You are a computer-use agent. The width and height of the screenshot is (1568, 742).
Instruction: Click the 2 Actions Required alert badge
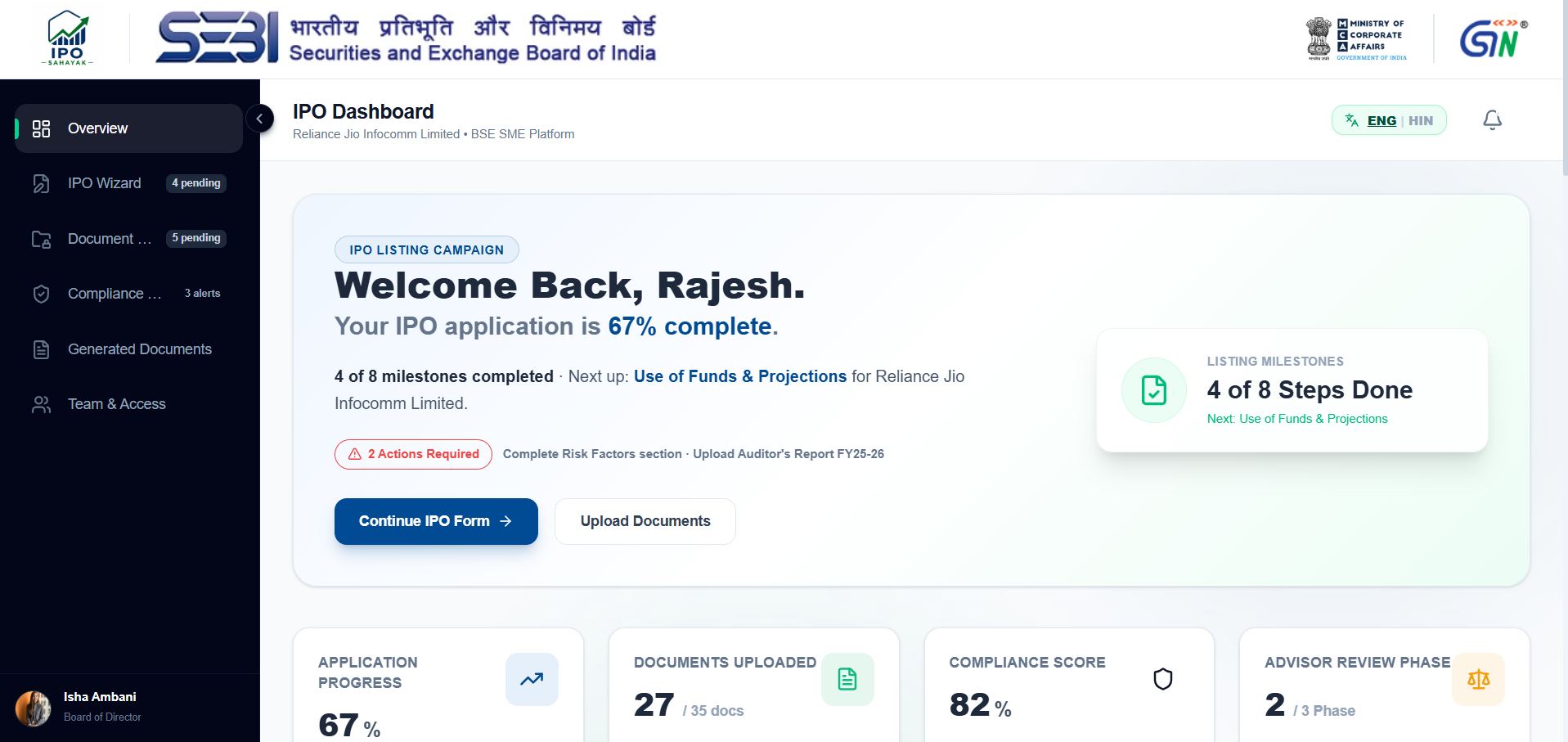pos(413,454)
